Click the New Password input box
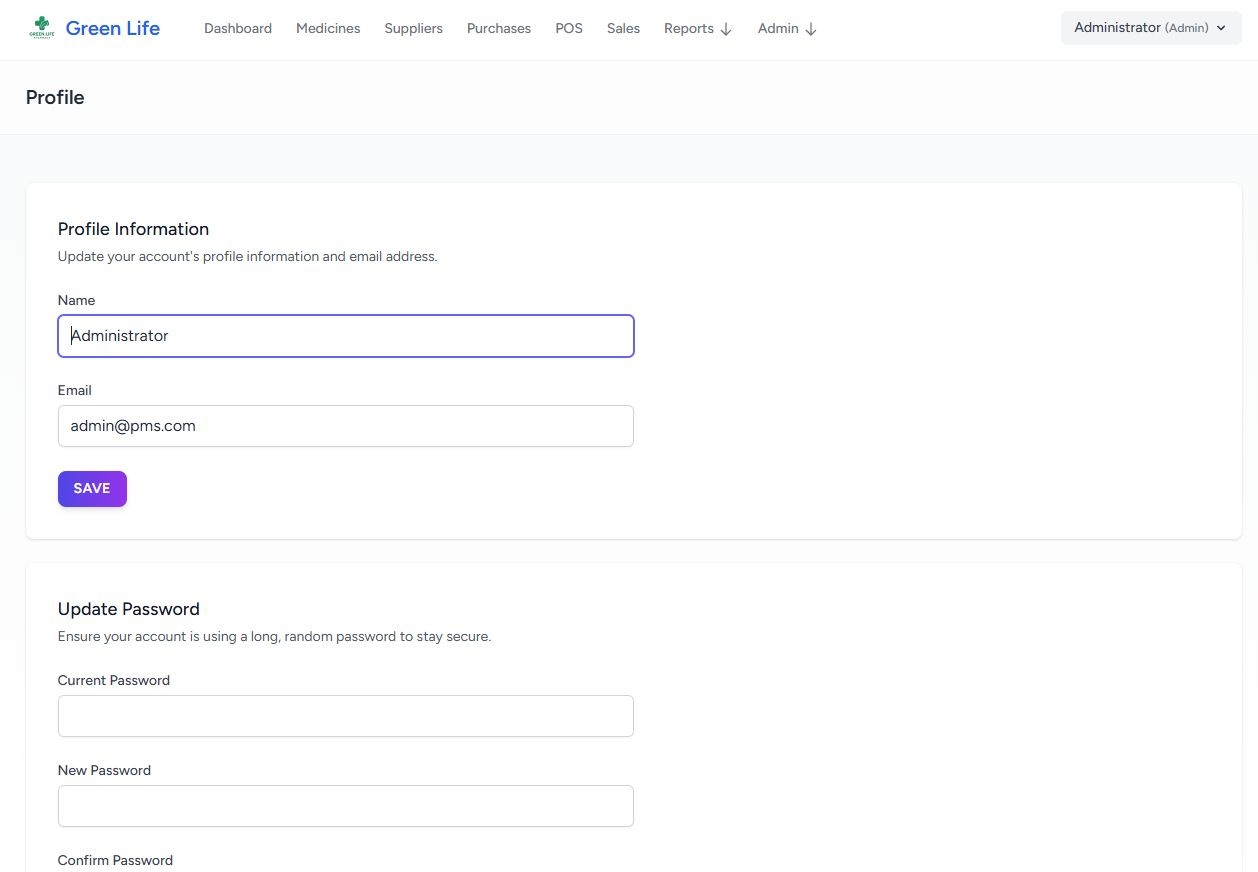Viewport: 1258px width, 872px height. coord(345,806)
